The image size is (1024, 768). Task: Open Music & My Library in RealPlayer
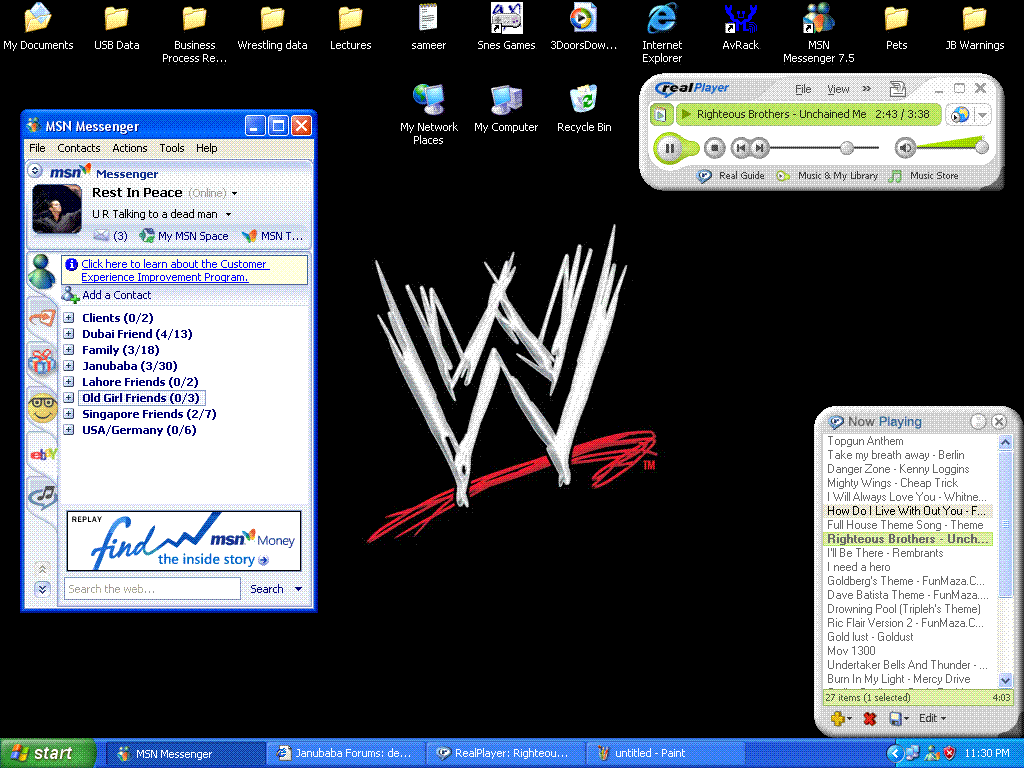point(827,176)
